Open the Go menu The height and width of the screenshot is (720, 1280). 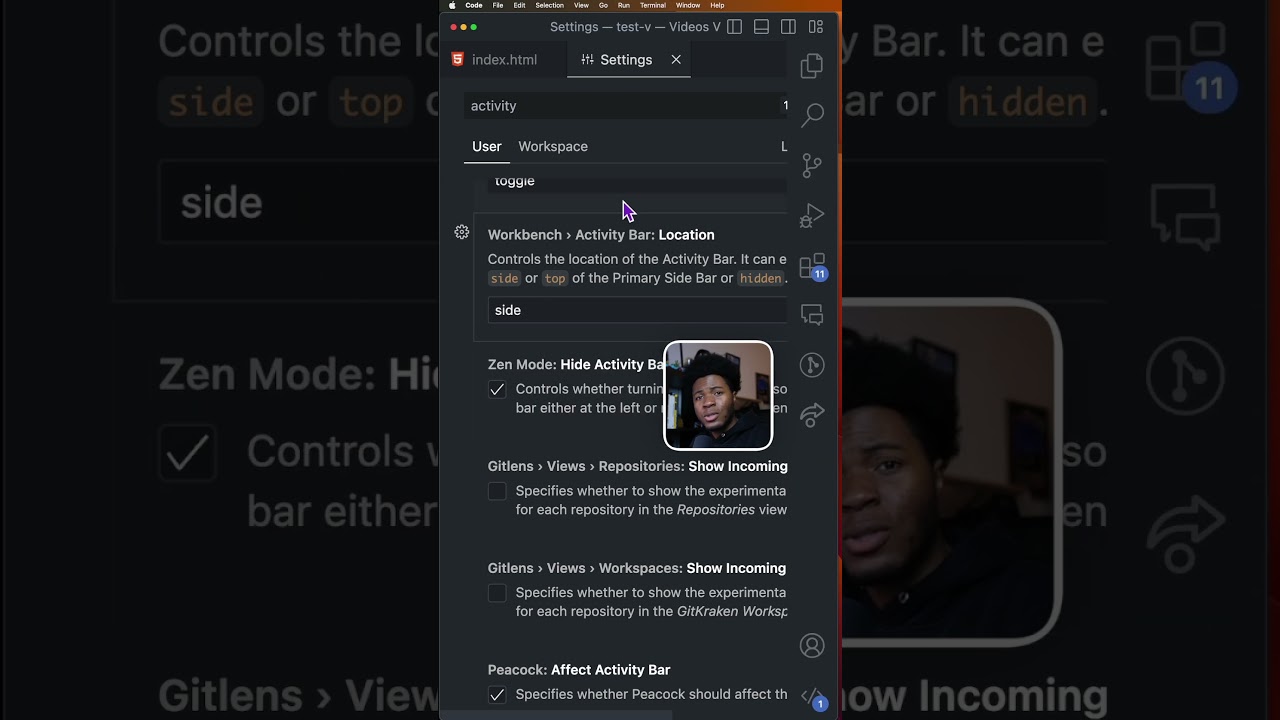click(603, 5)
